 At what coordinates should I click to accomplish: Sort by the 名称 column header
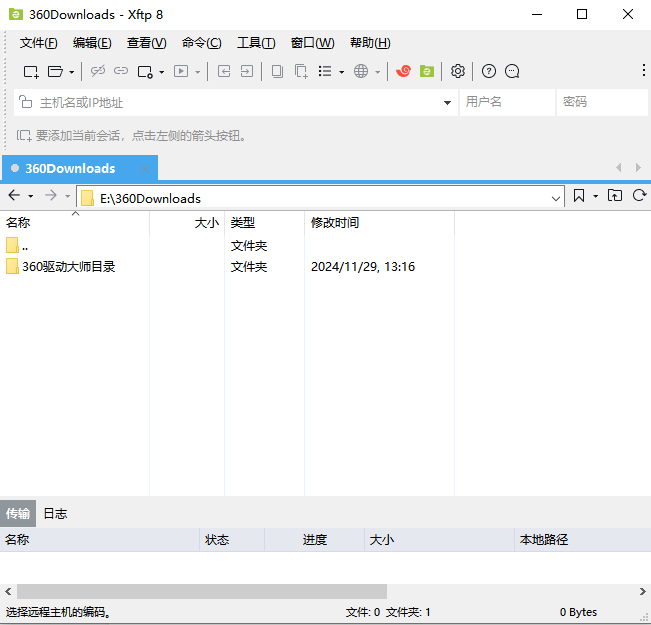tap(75, 223)
